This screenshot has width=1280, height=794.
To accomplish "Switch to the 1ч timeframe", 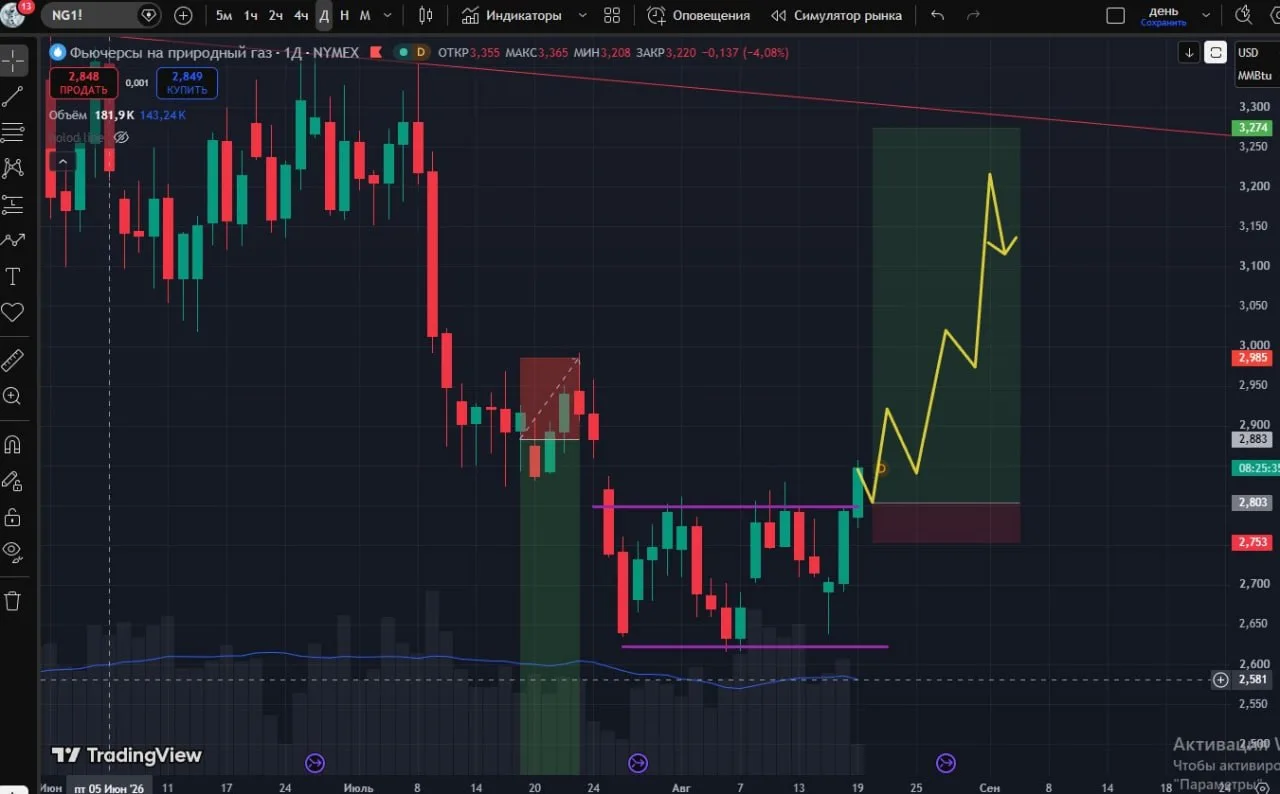I will click(x=251, y=15).
